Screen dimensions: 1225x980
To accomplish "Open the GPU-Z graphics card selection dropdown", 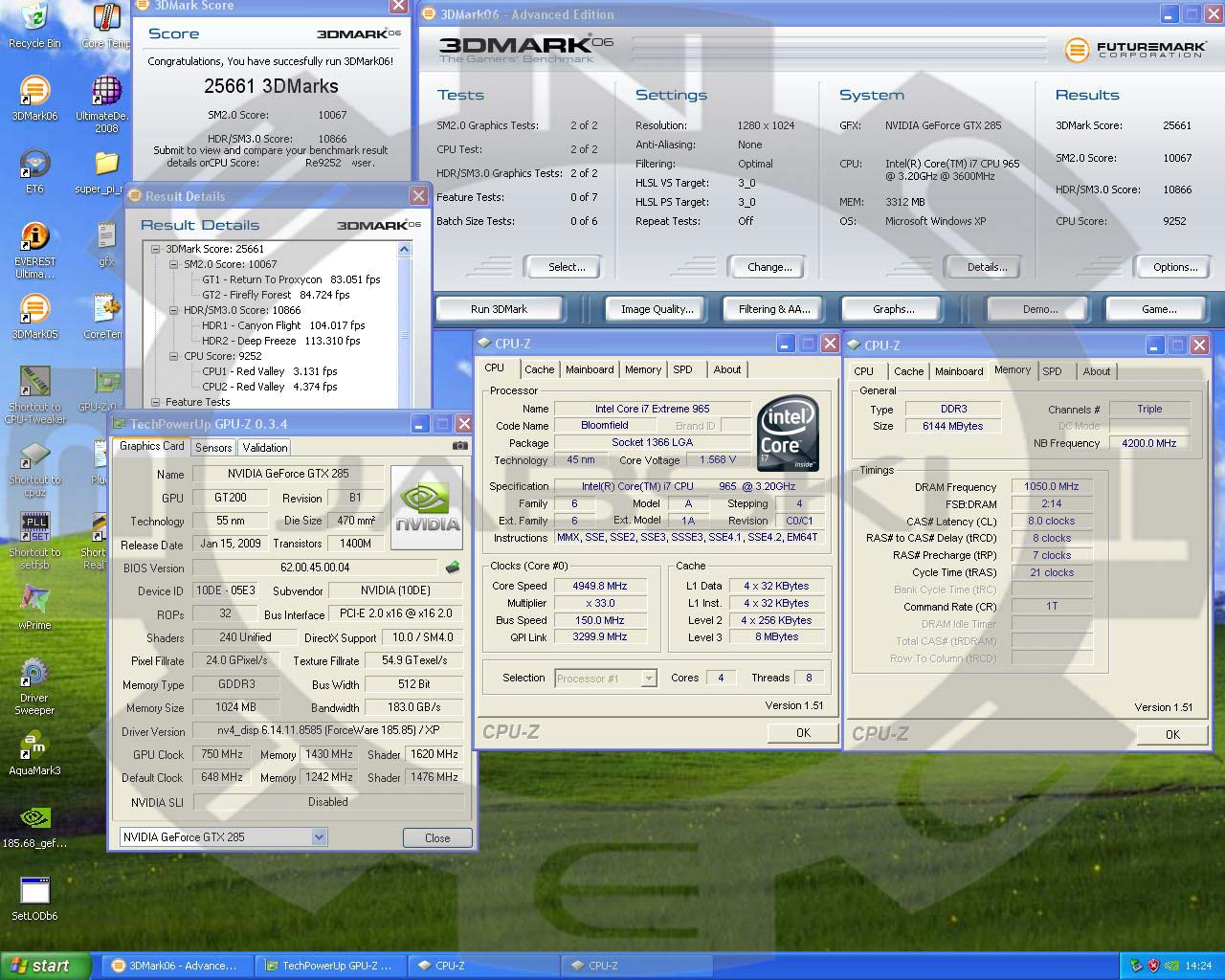I will point(319,837).
